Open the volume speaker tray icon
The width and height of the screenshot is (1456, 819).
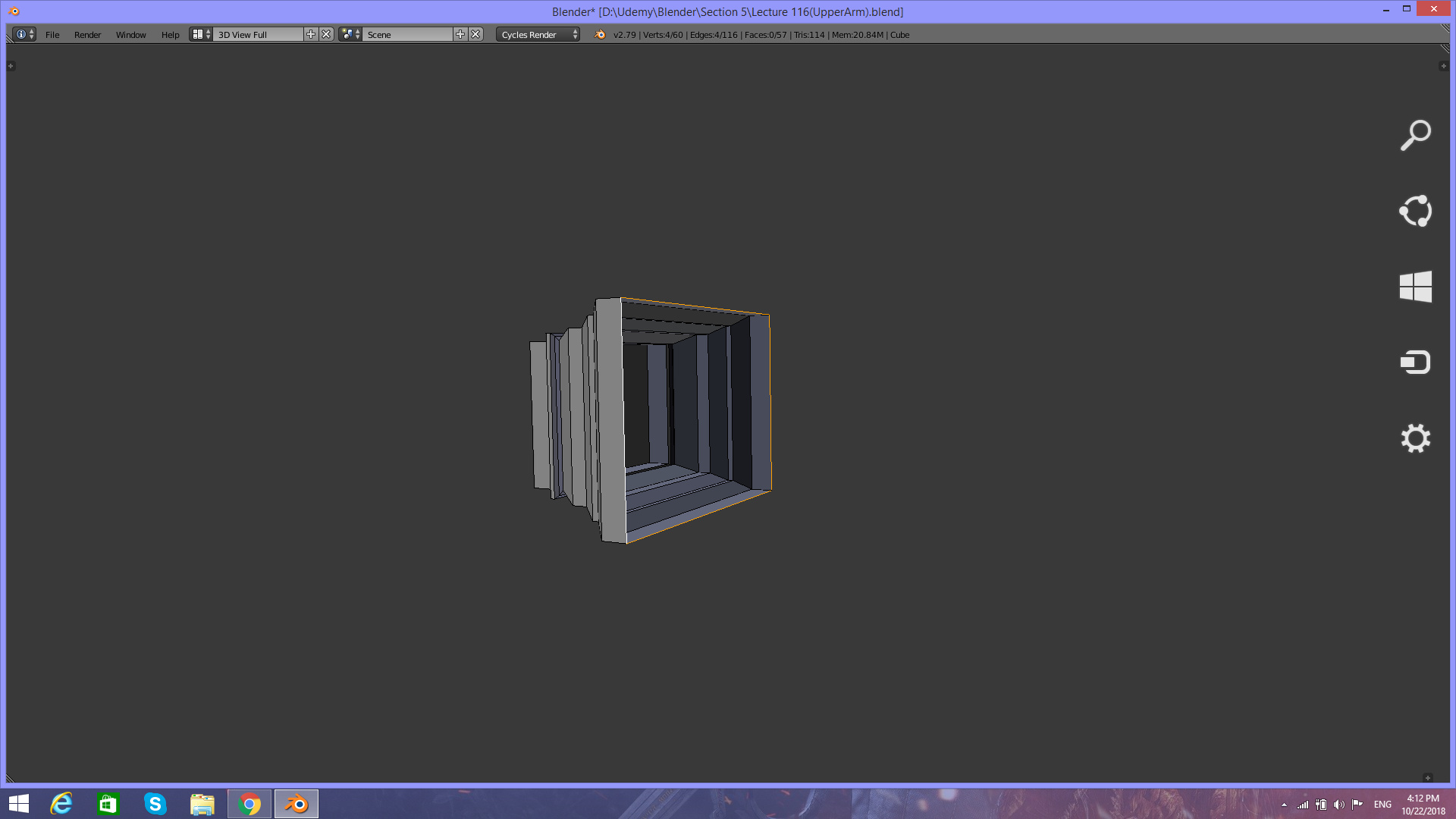tap(1339, 805)
